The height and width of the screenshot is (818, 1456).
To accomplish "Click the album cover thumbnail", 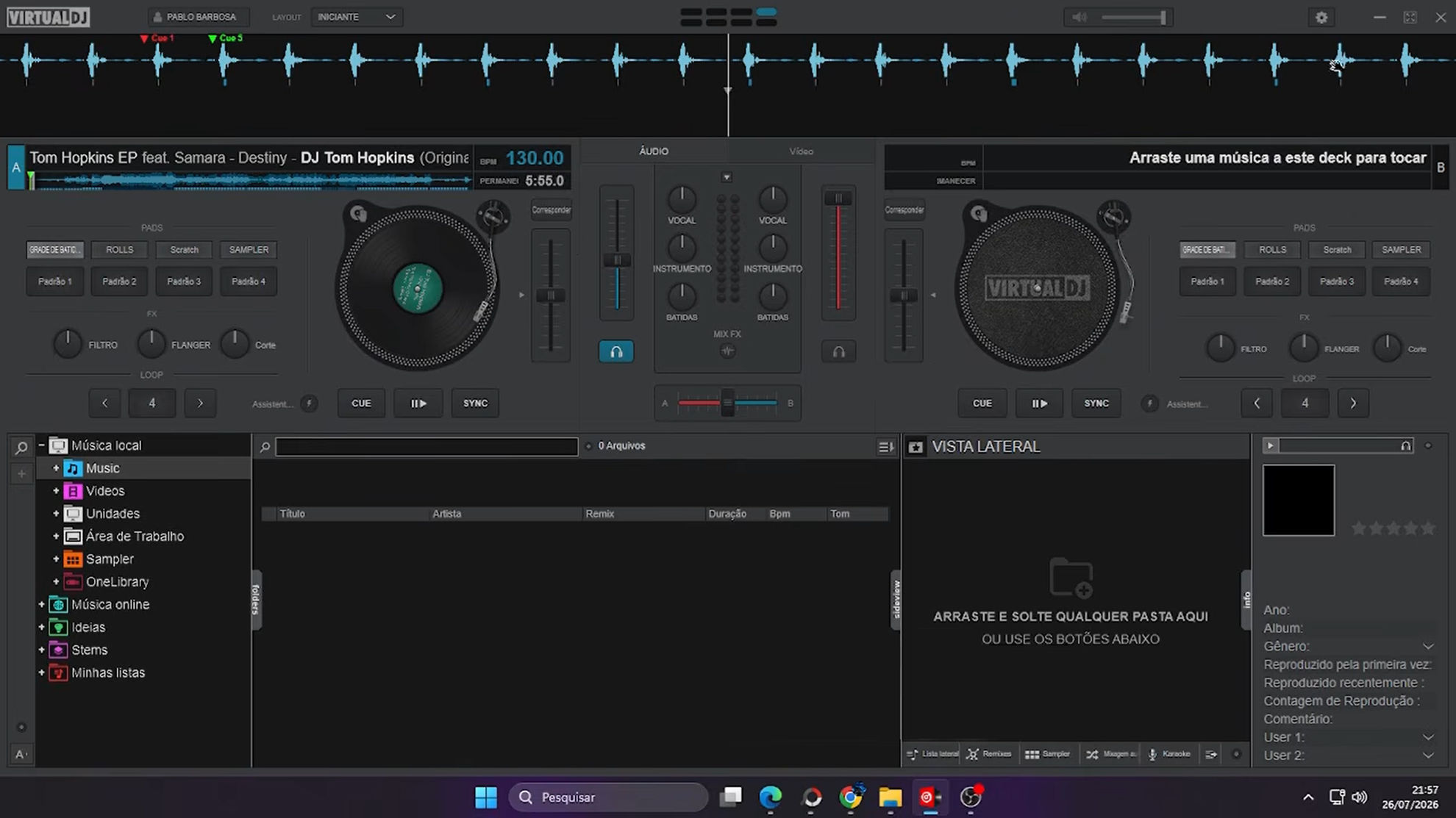I will [1298, 500].
